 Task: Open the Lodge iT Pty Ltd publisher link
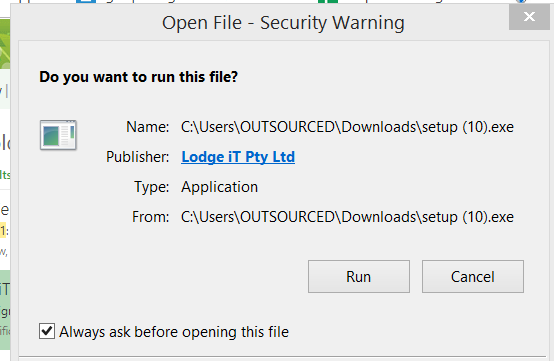[238, 157]
